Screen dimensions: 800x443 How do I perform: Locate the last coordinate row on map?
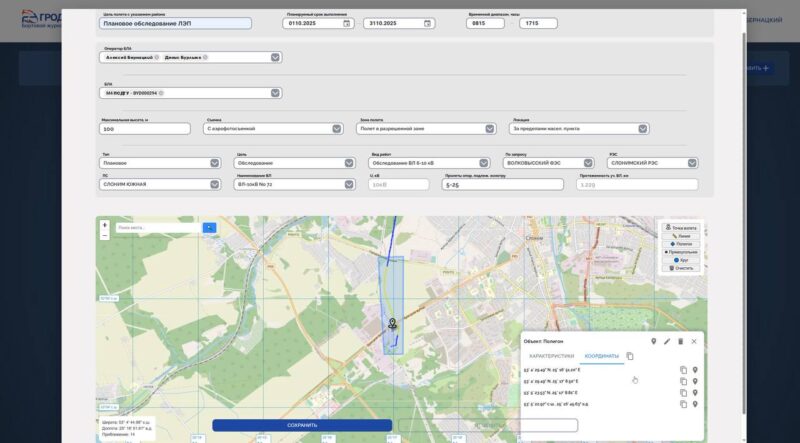pos(695,404)
